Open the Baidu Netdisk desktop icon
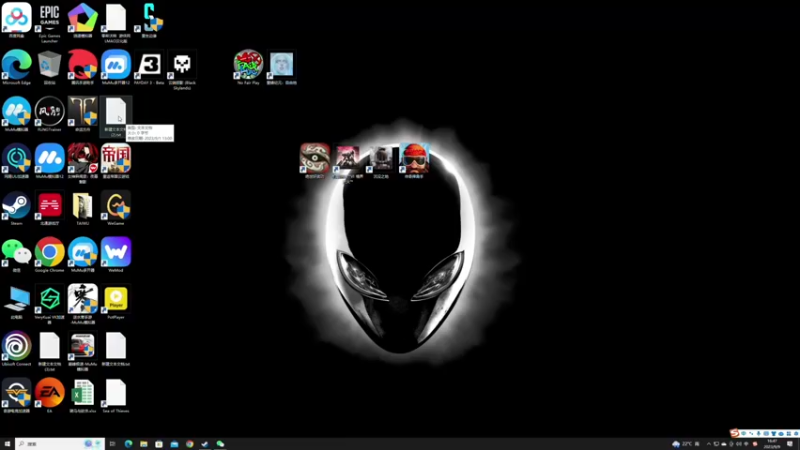This screenshot has width=800, height=450. pyautogui.click(x=16, y=20)
